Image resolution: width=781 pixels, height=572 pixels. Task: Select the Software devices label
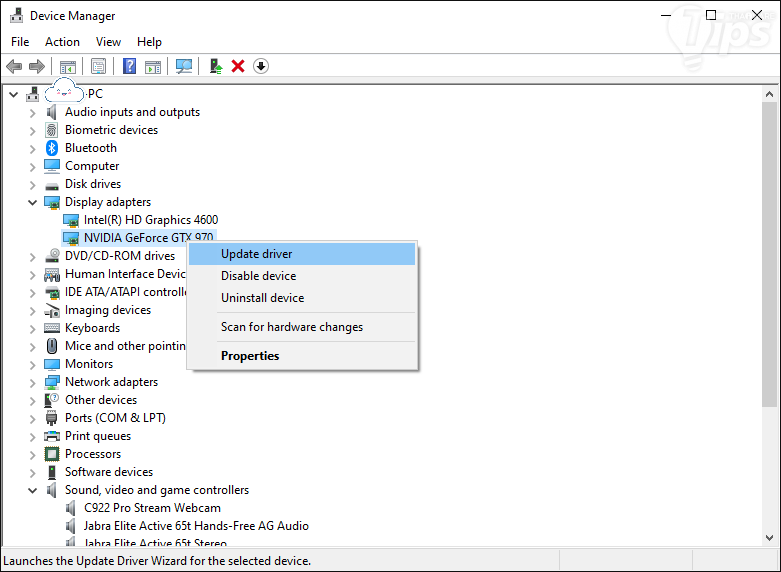click(109, 472)
